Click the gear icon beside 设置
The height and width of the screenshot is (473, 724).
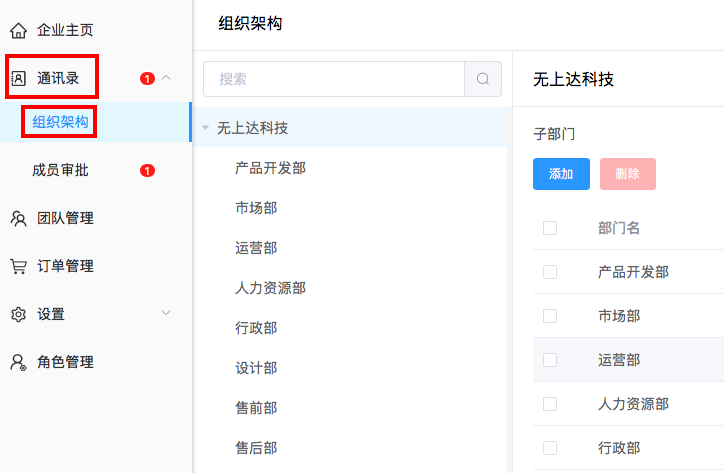point(18,314)
